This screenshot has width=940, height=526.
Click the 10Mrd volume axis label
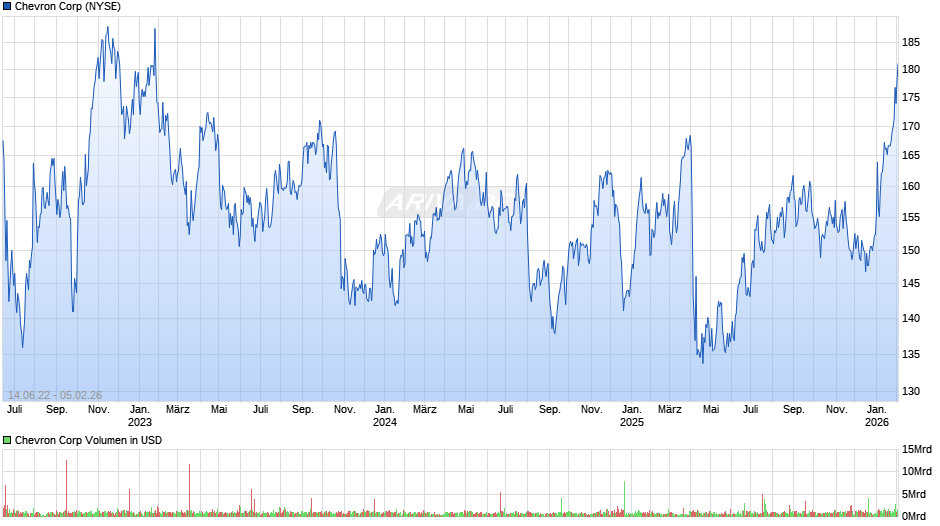[x=917, y=471]
